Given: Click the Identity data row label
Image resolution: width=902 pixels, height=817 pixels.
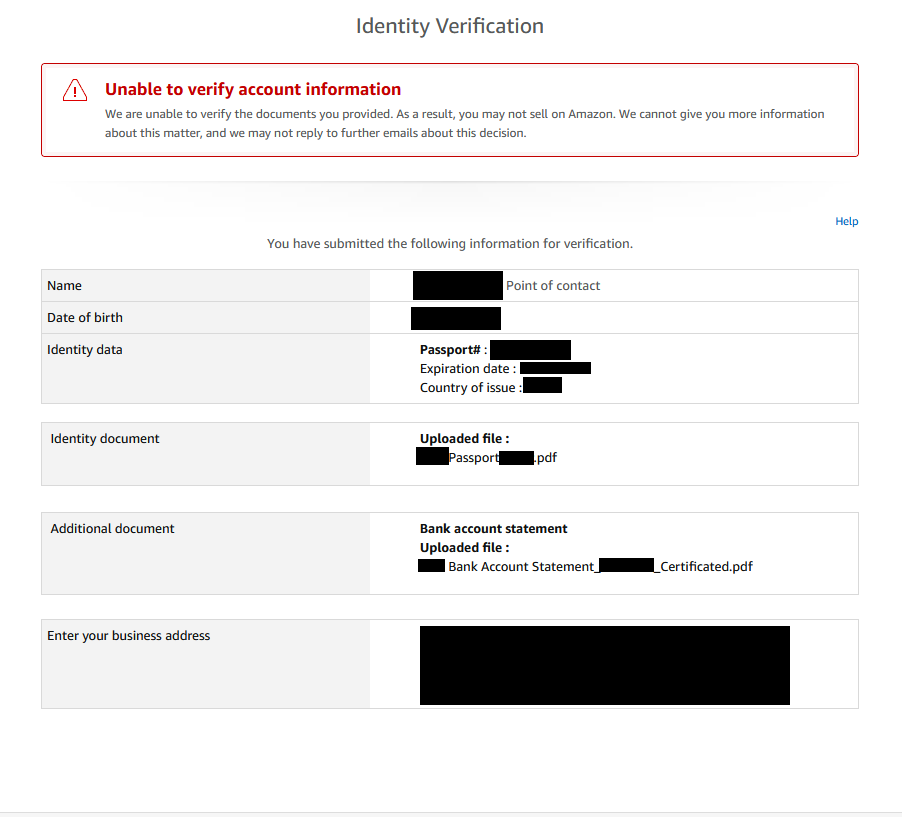Looking at the screenshot, I should click(x=85, y=350).
